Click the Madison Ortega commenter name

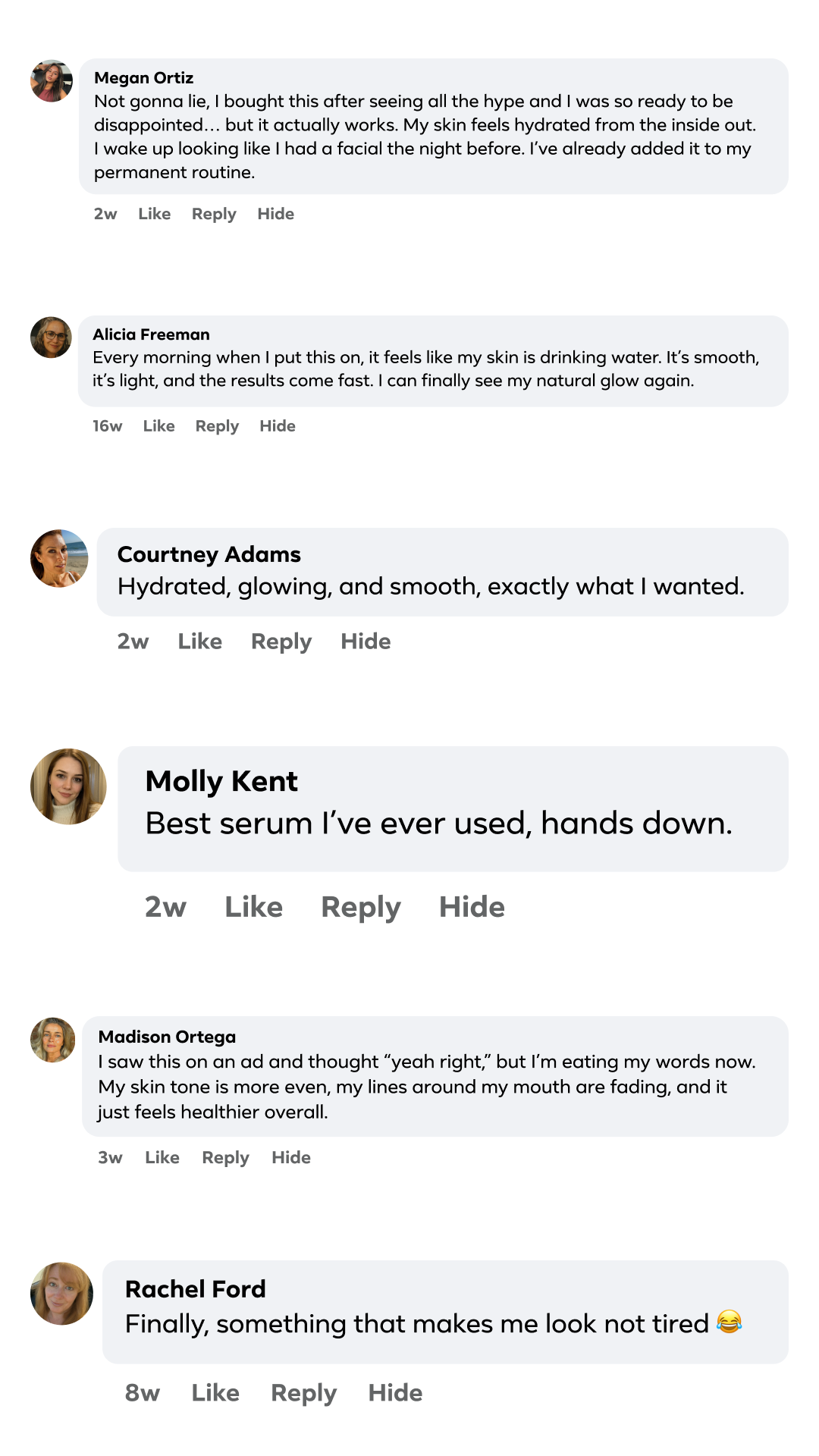167,1037
